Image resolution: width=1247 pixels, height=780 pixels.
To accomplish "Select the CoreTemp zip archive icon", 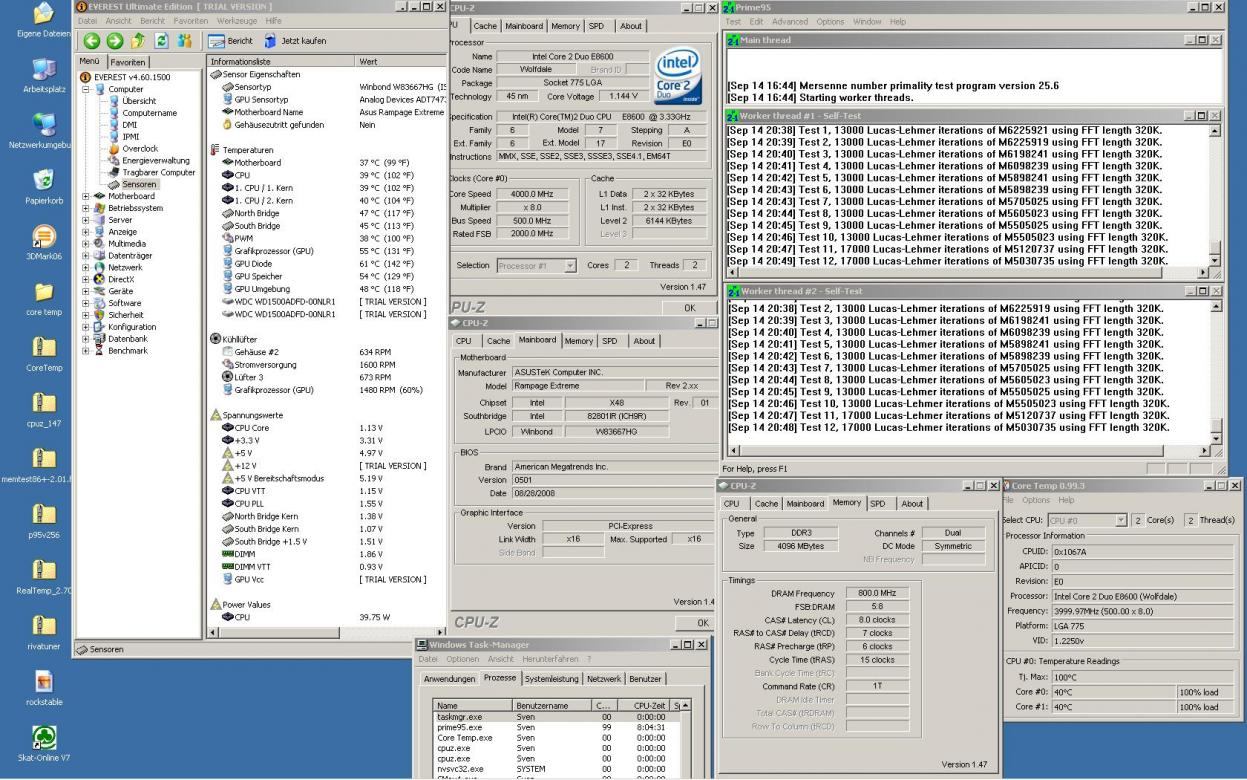I will (x=44, y=353).
